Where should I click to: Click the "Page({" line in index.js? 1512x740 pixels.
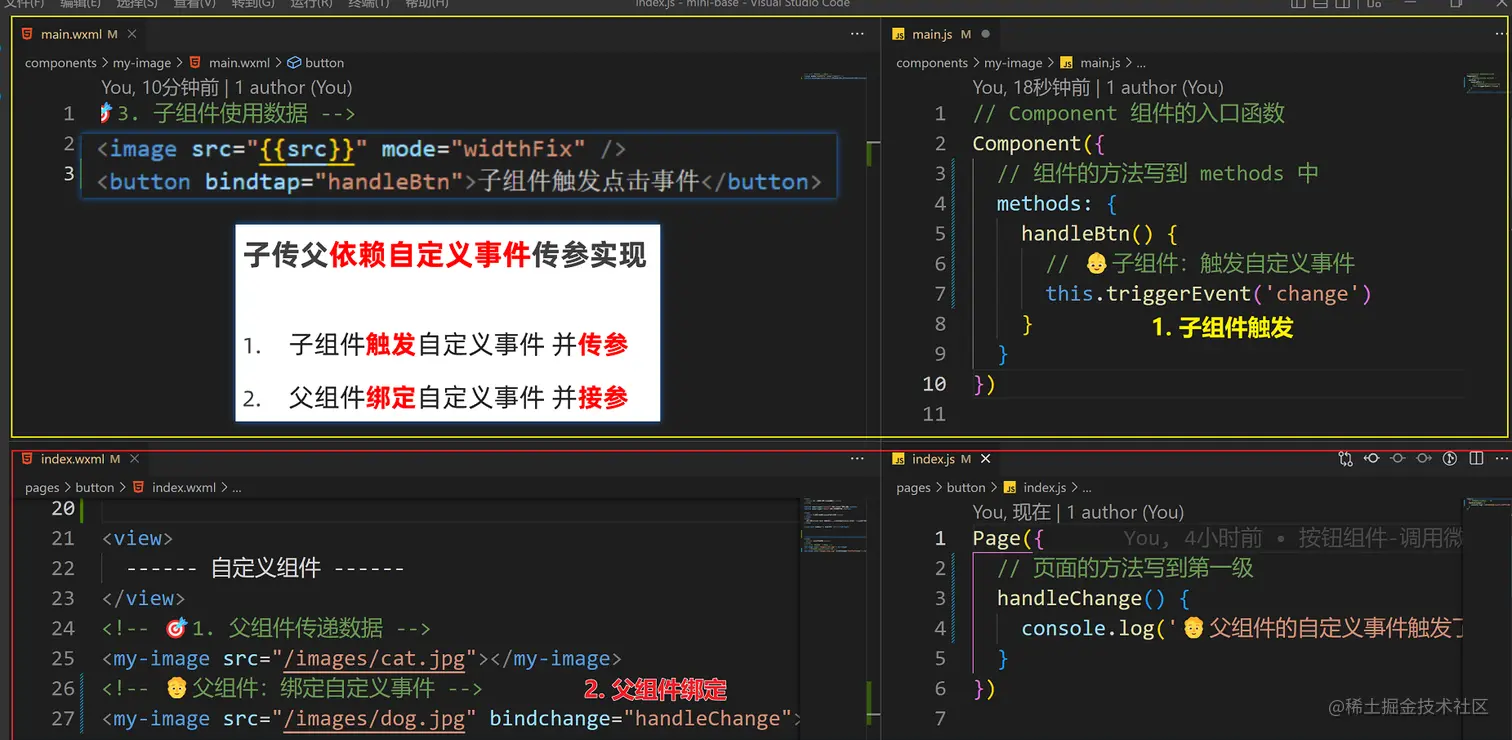pos(1008,539)
